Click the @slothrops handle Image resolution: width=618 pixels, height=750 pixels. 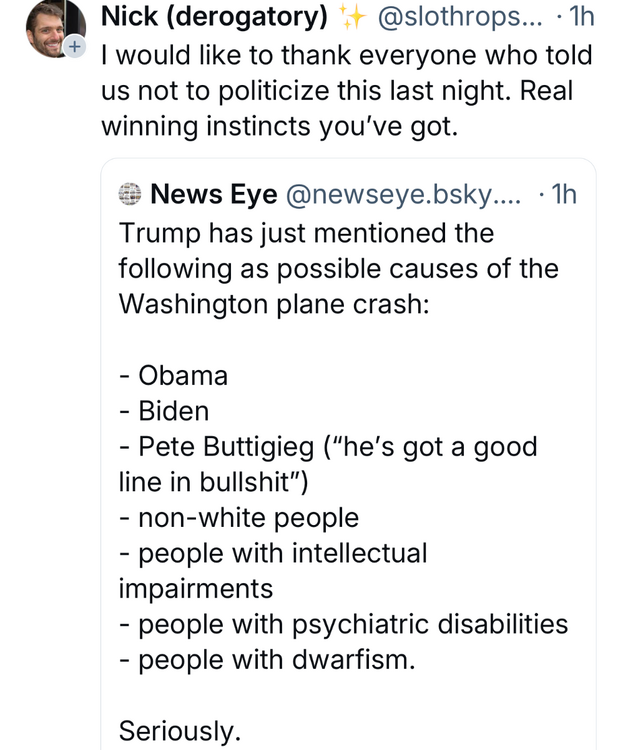tap(457, 18)
